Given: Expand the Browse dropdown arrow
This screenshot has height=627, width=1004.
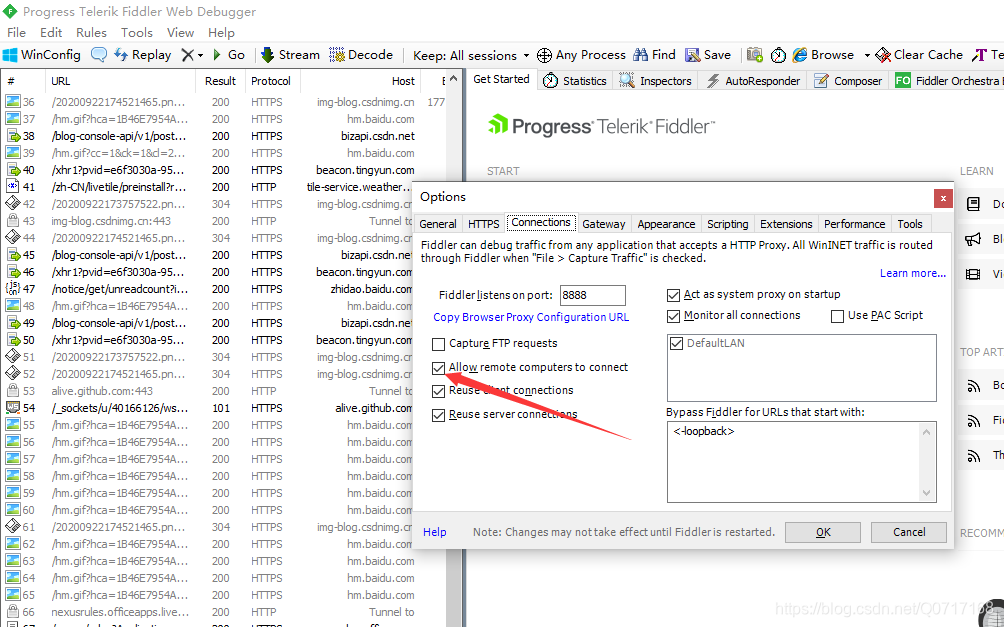Looking at the screenshot, I should coord(867,56).
